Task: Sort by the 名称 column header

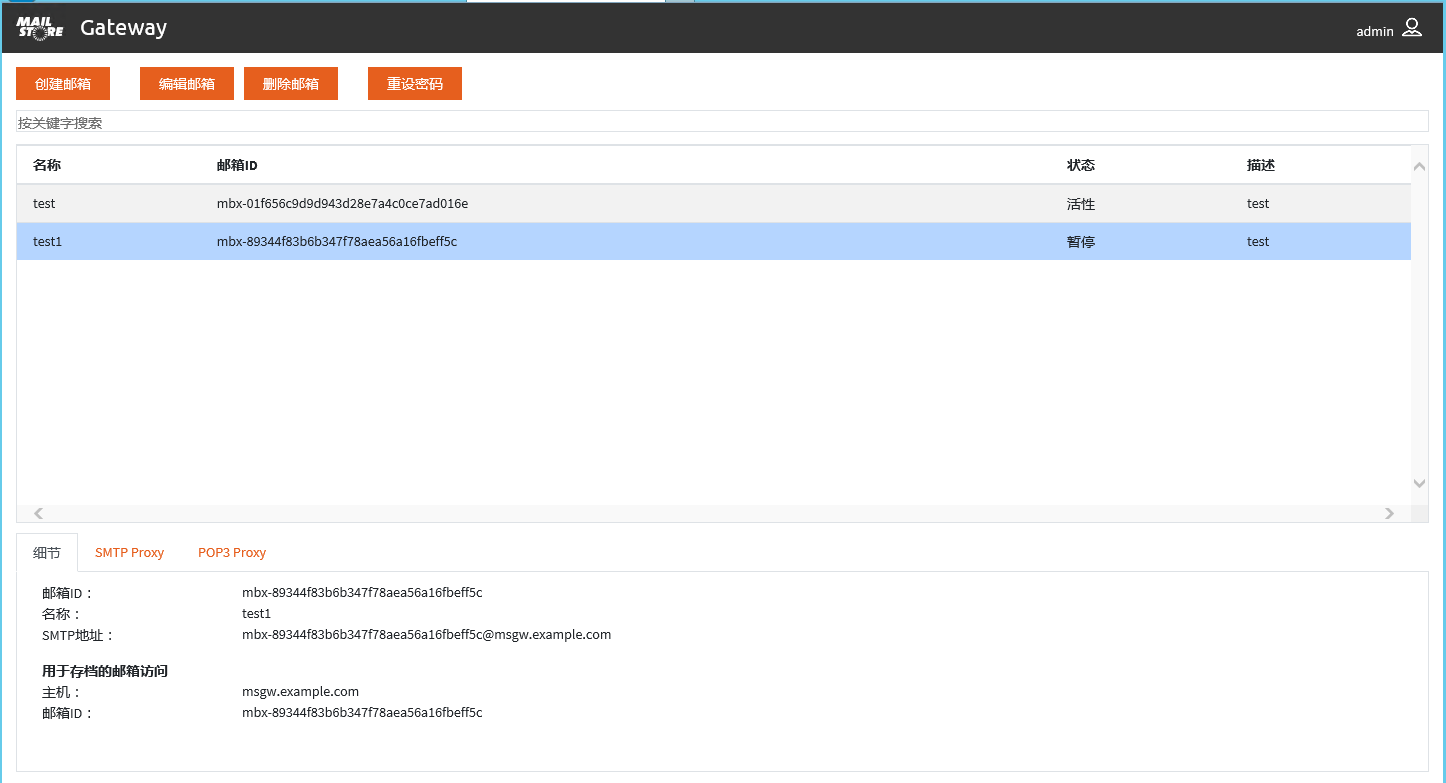Action: click(47, 165)
